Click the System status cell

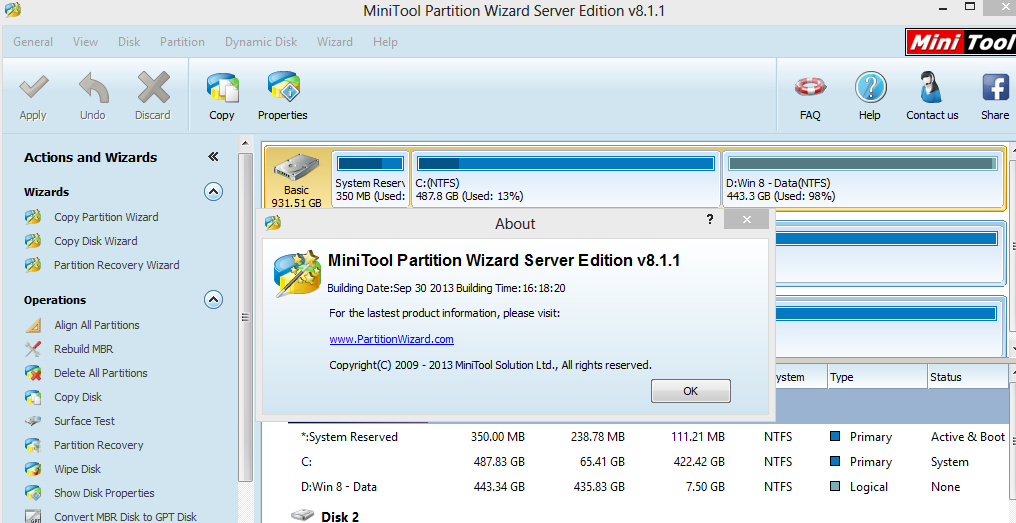pyautogui.click(x=950, y=462)
